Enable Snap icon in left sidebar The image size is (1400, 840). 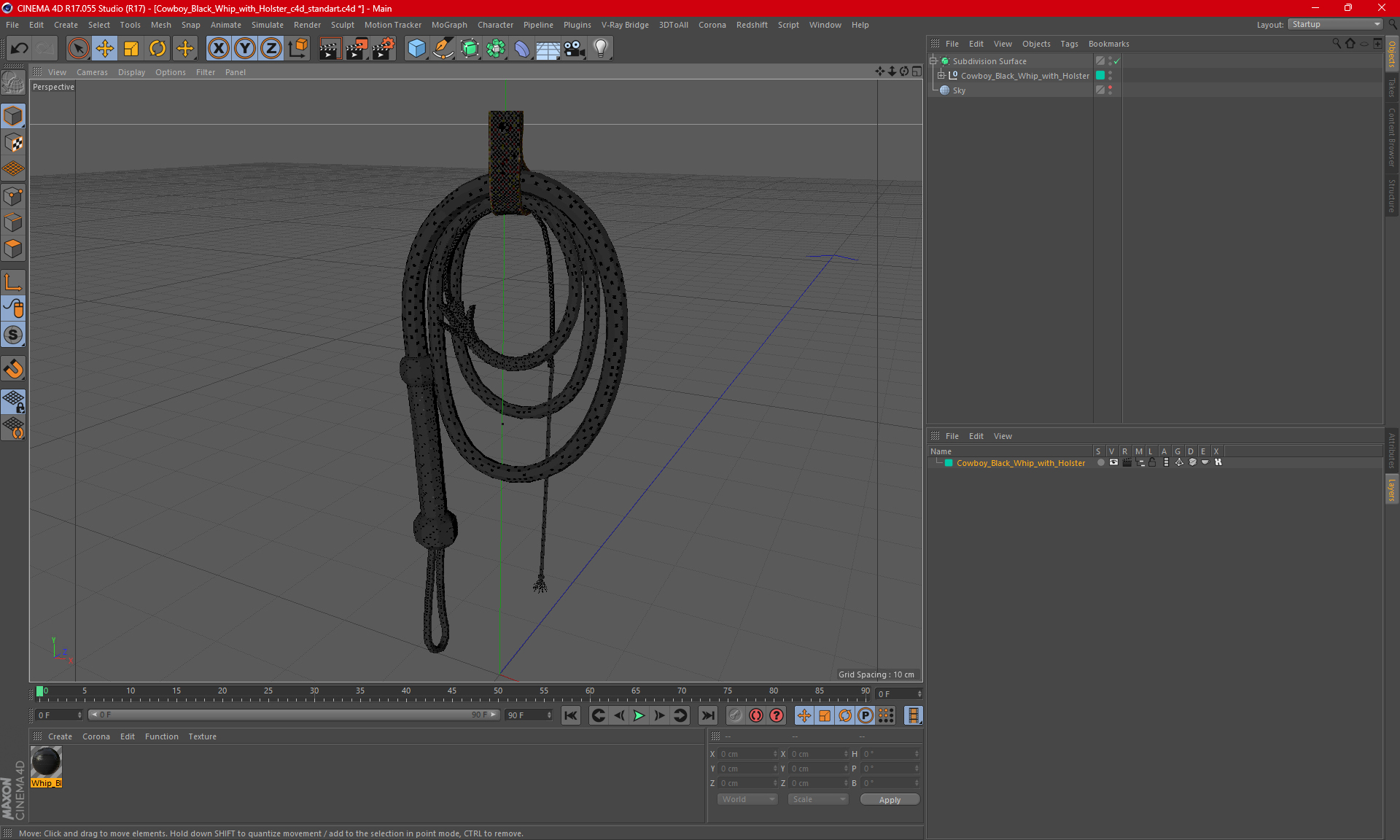click(x=13, y=369)
